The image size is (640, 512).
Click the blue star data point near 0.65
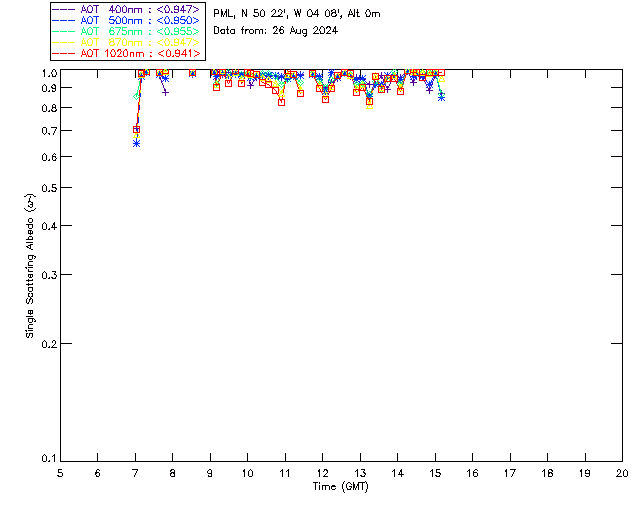[x=137, y=143]
